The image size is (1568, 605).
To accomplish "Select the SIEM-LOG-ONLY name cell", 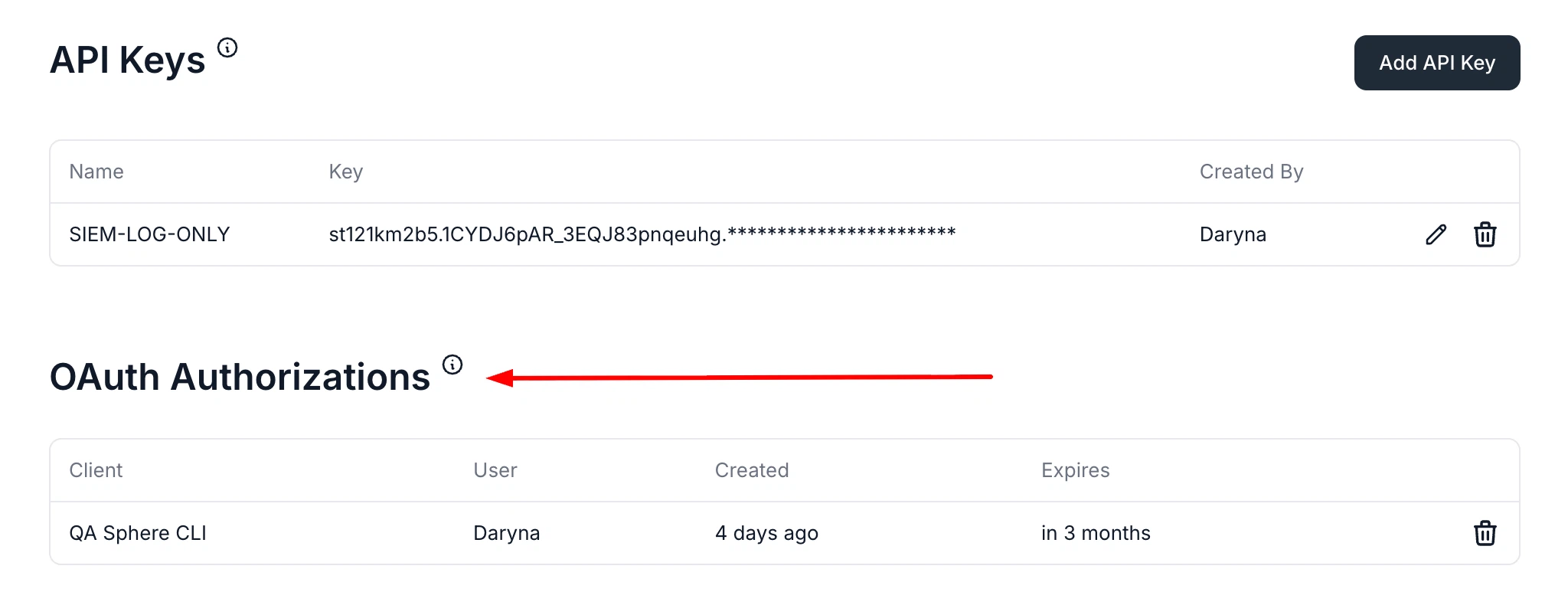I will point(149,234).
